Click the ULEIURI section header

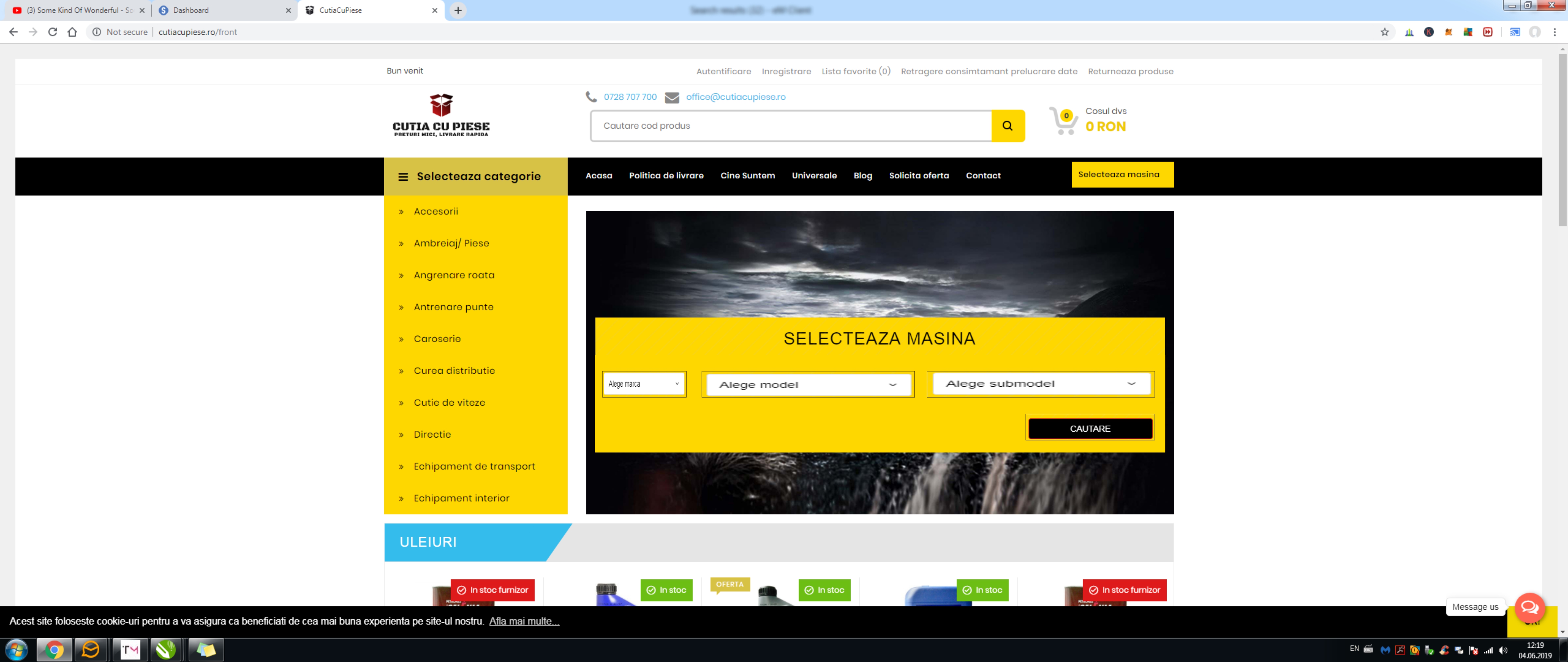[x=428, y=542]
